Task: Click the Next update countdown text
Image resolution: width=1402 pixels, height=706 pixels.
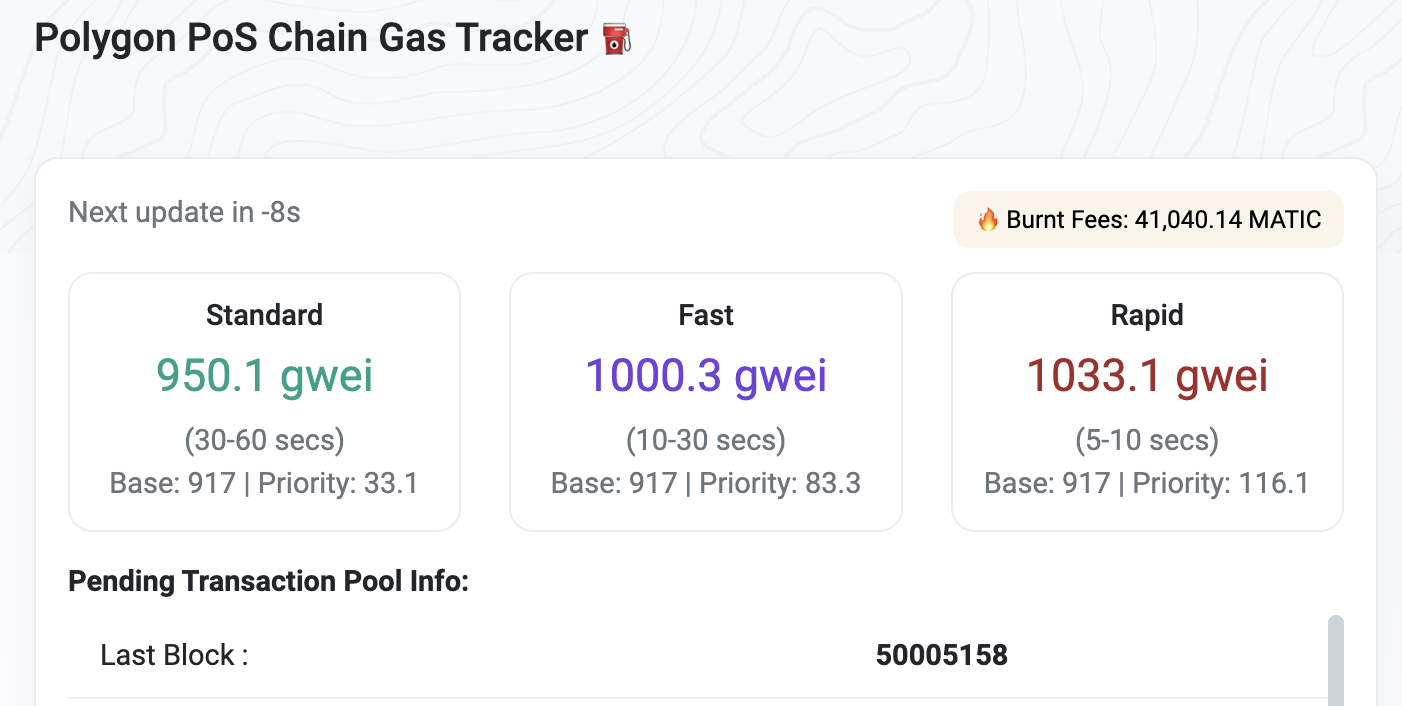Action: 184,212
